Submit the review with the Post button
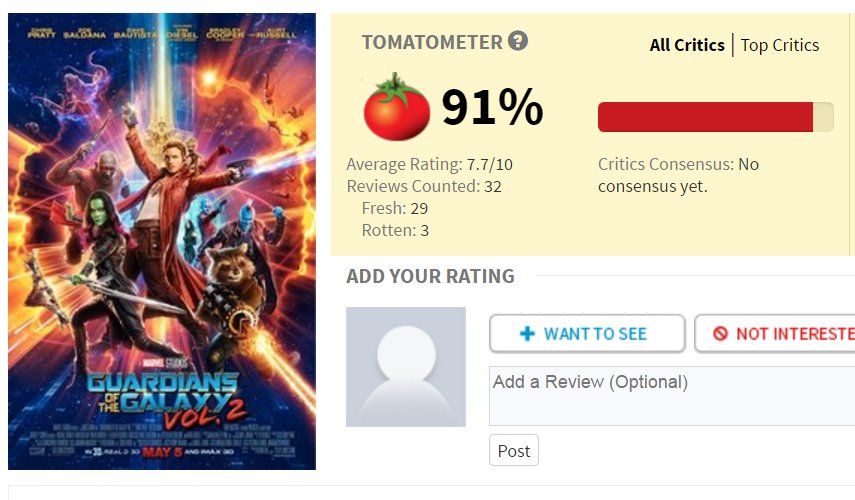The height and width of the screenshot is (500, 855). pos(514,451)
